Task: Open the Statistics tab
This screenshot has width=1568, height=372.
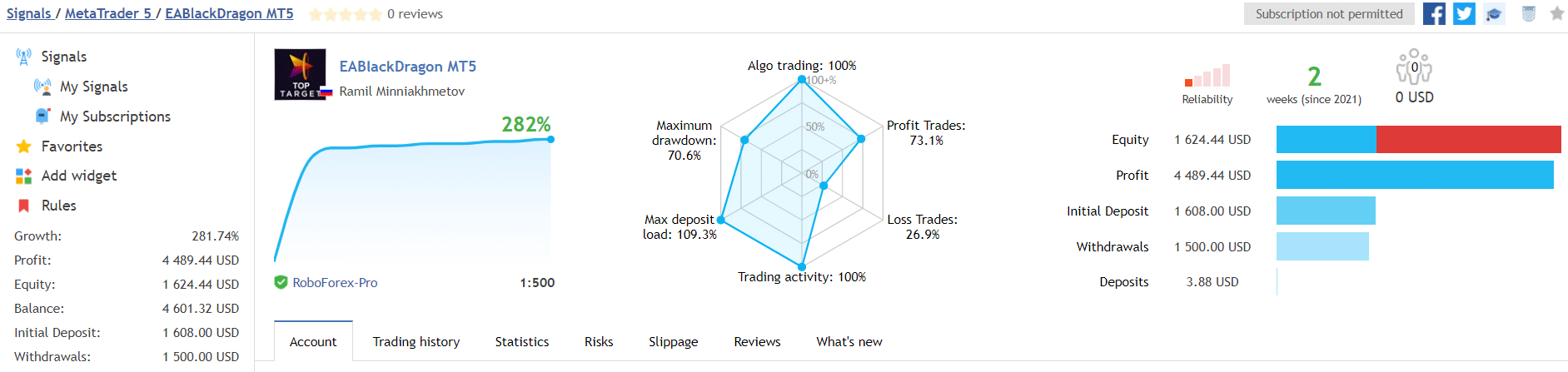Action: pos(521,342)
